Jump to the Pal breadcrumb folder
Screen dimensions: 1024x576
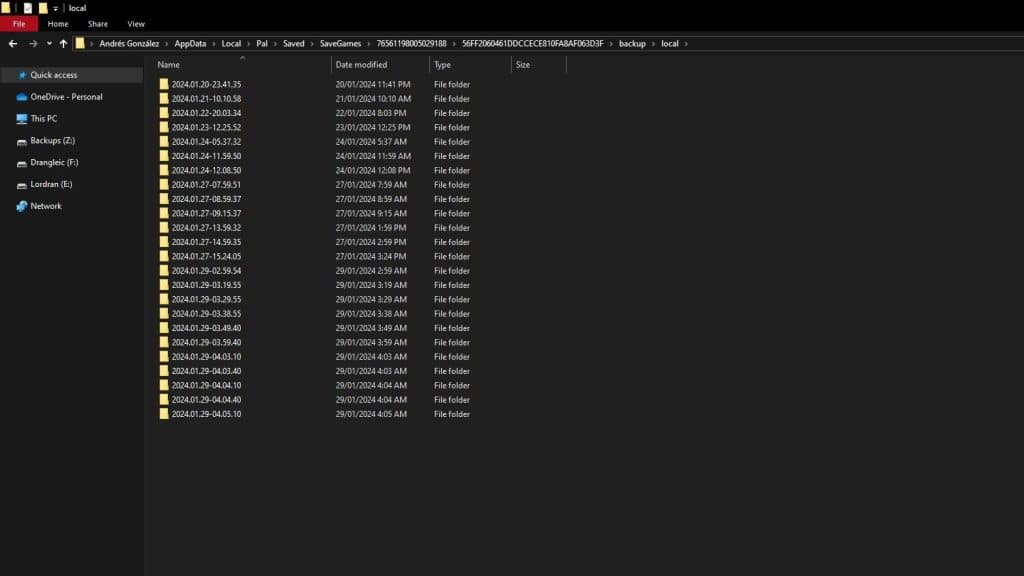point(262,44)
